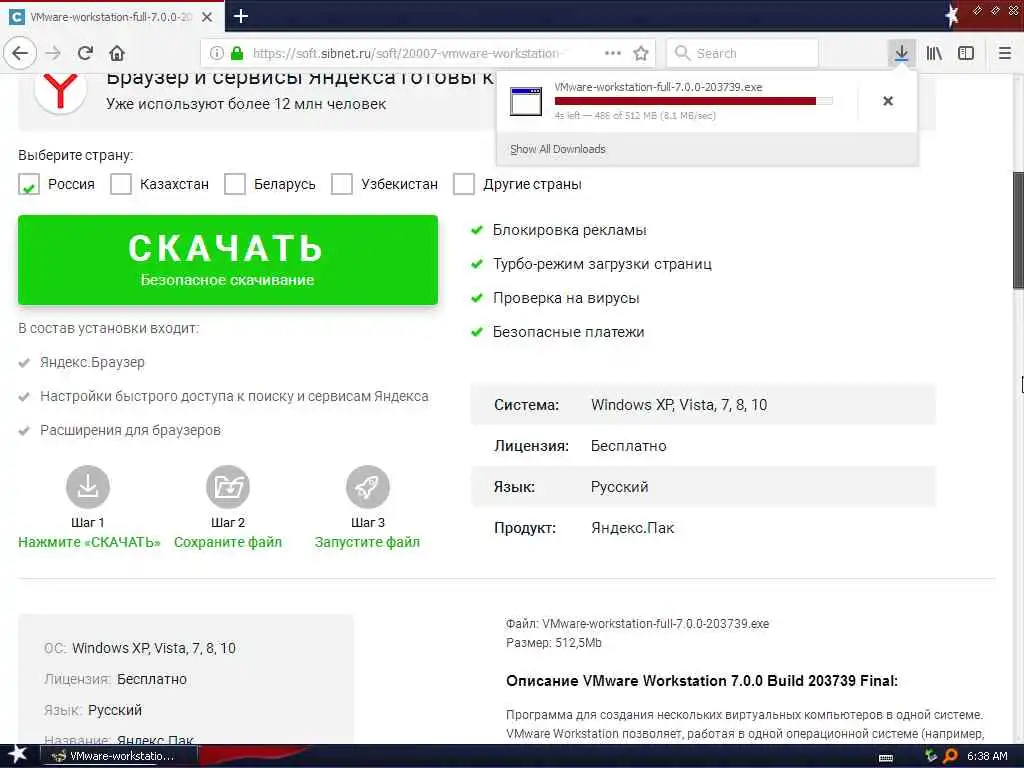The height and width of the screenshot is (768, 1024).
Task: Click the 6:38 AM clock
Action: pyautogui.click(x=987, y=756)
